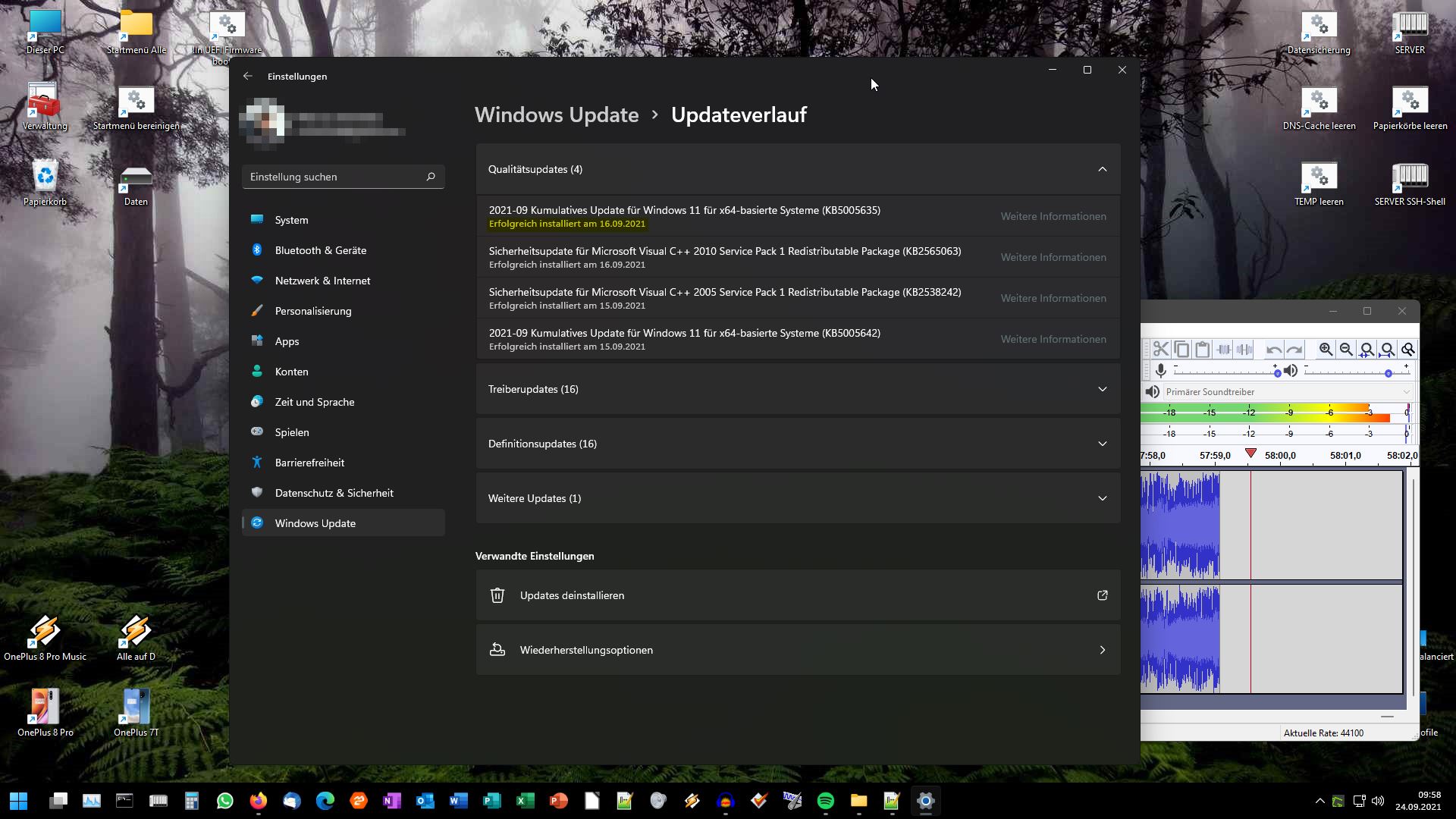Viewport: 1456px width, 819px height.
Task: Click the red playhead marker on Audacity timeline
Action: (1250, 453)
